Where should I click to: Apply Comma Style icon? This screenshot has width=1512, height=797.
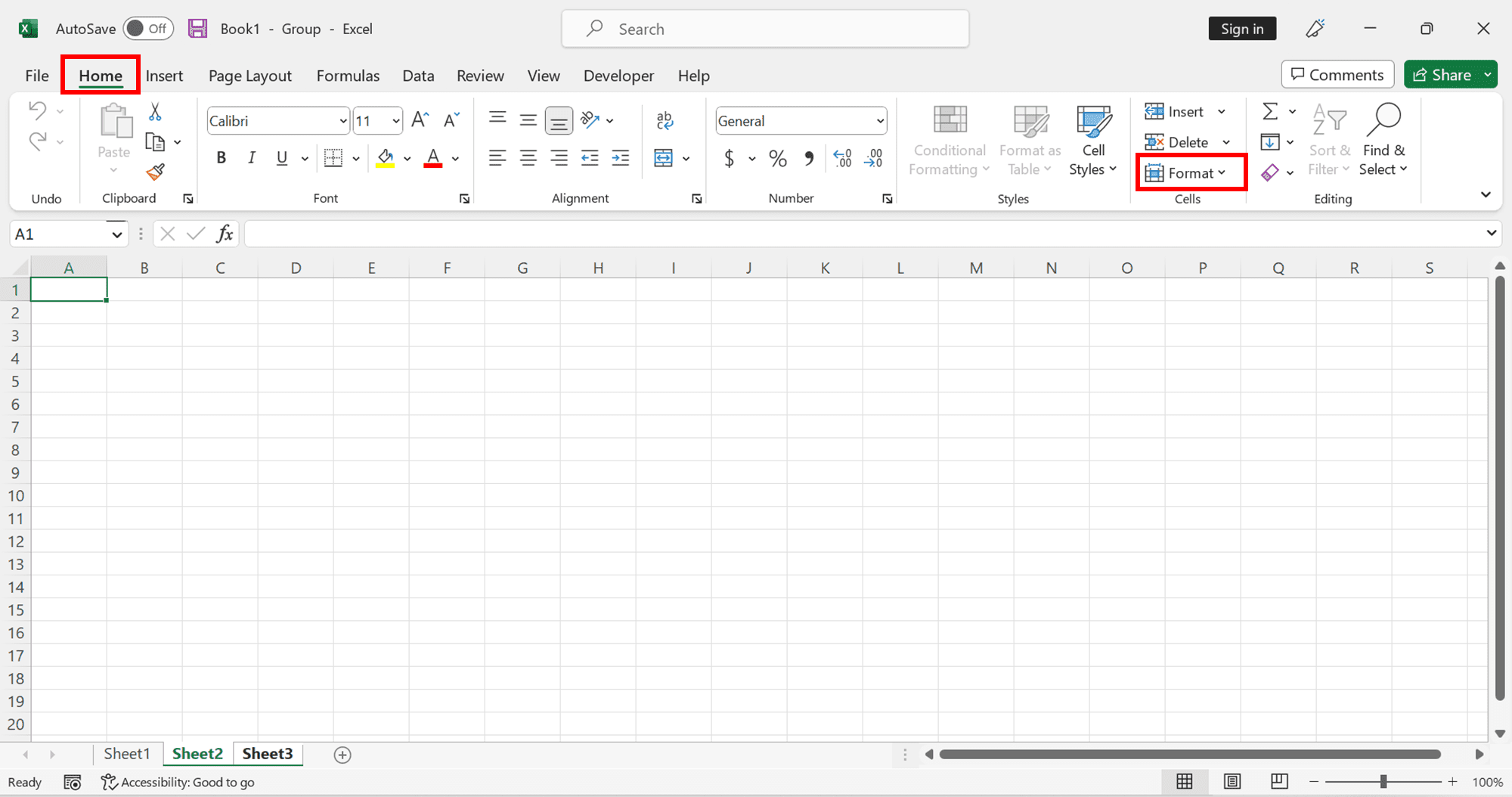(x=810, y=157)
